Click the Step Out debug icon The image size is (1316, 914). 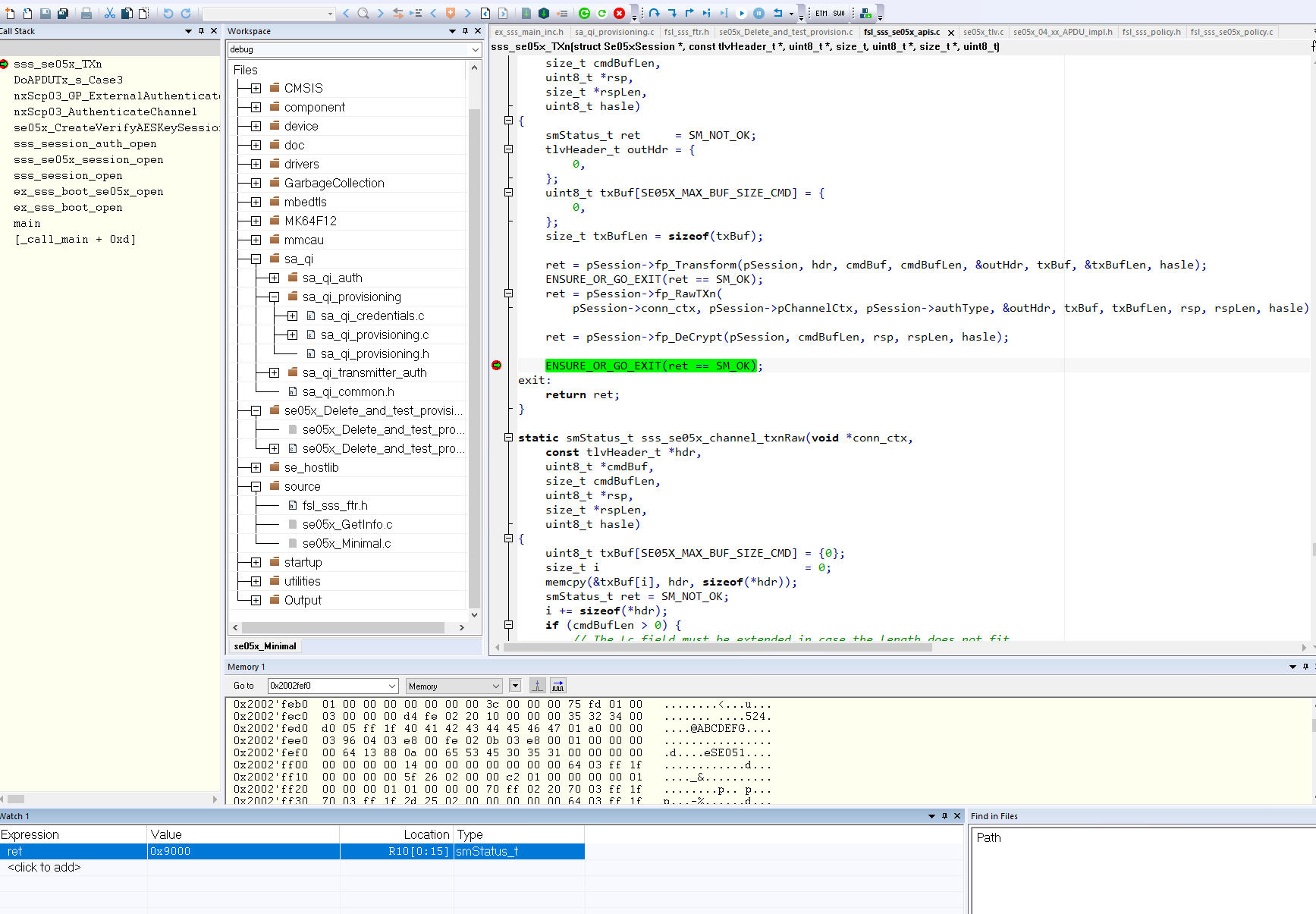tap(690, 13)
